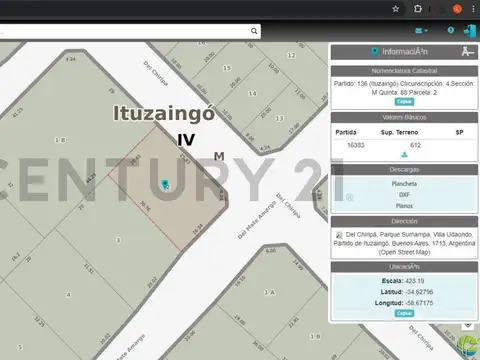Screen dimensions: 480x360
Task: Select the Partida value 16383
Action: [356, 145]
